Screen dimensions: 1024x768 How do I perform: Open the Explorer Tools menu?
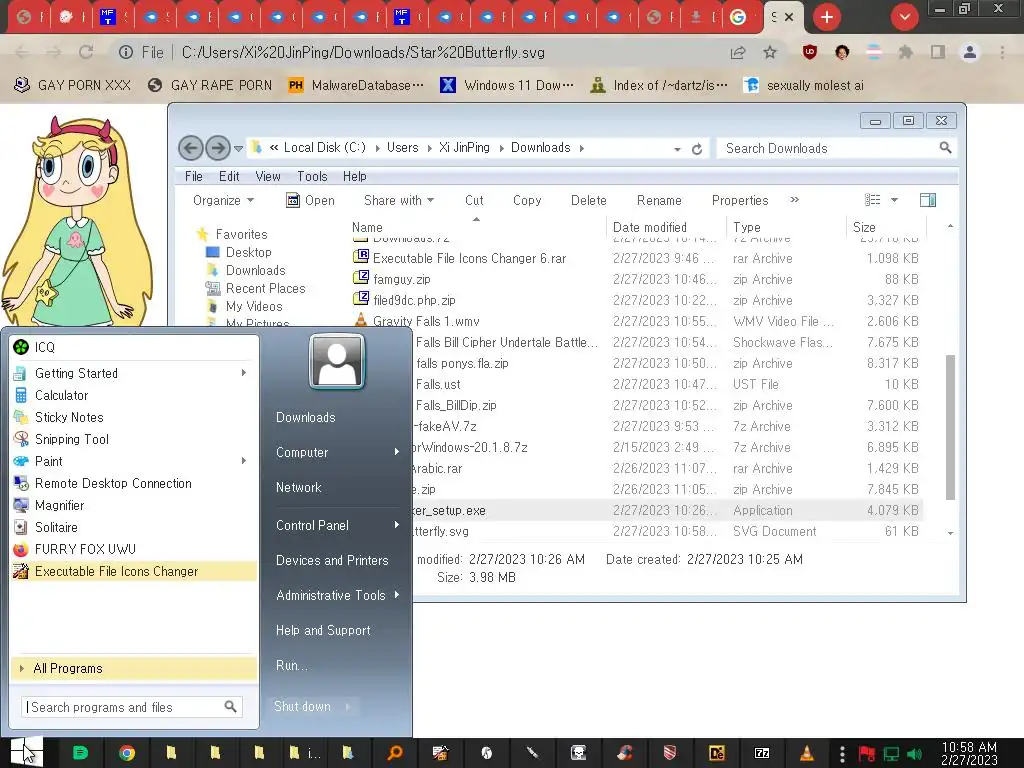[x=312, y=176]
